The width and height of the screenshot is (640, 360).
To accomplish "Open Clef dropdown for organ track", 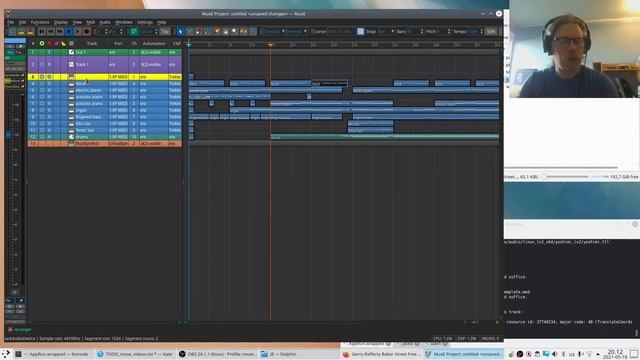I will 175,110.
